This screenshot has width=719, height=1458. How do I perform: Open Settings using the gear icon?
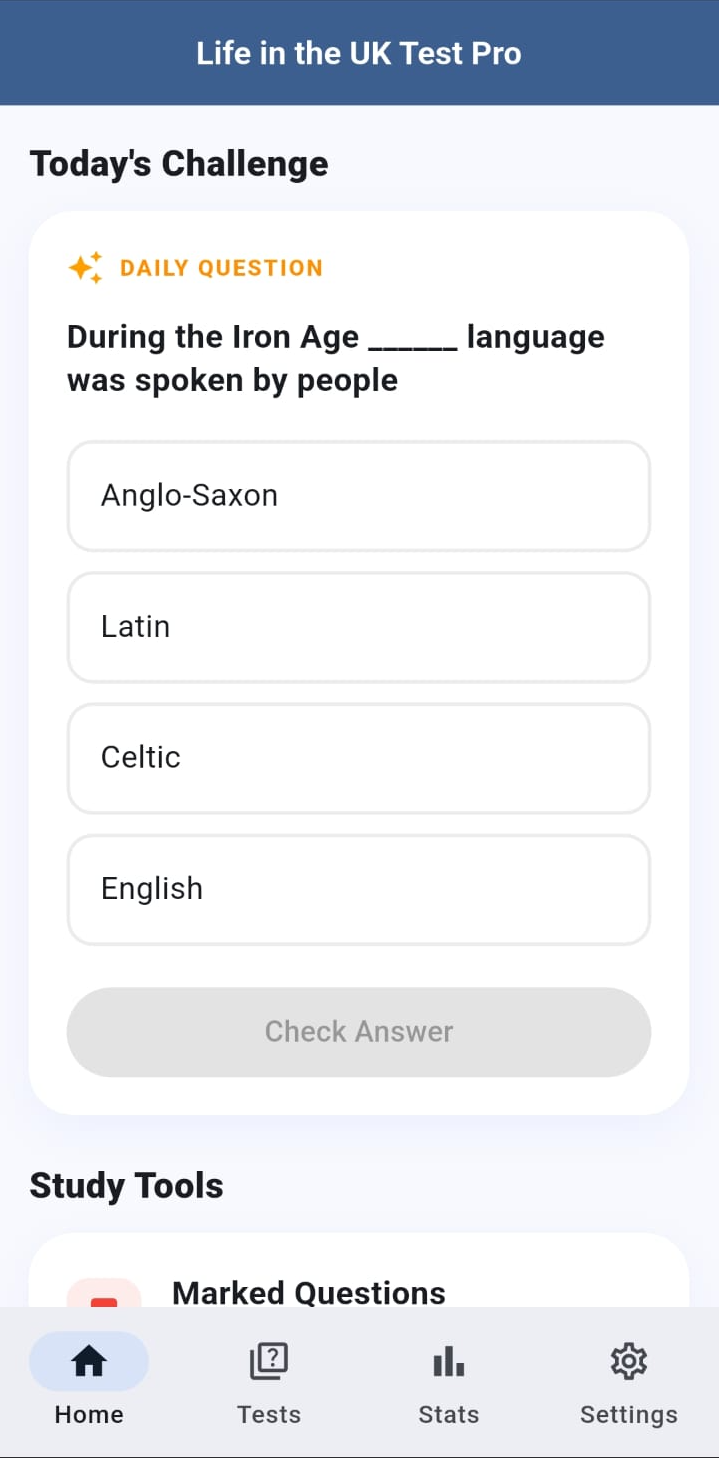click(x=628, y=1360)
